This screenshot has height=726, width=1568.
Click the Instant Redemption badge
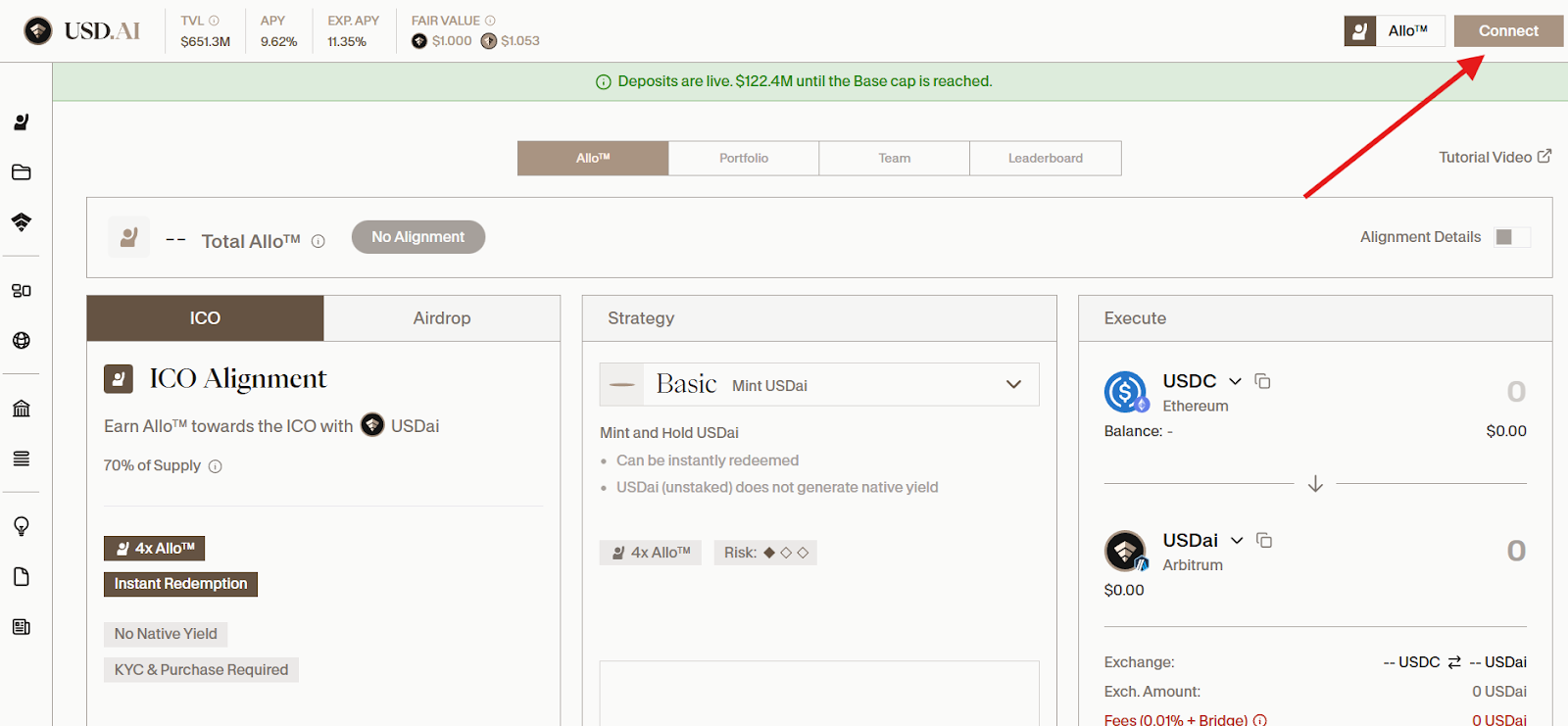click(x=181, y=584)
